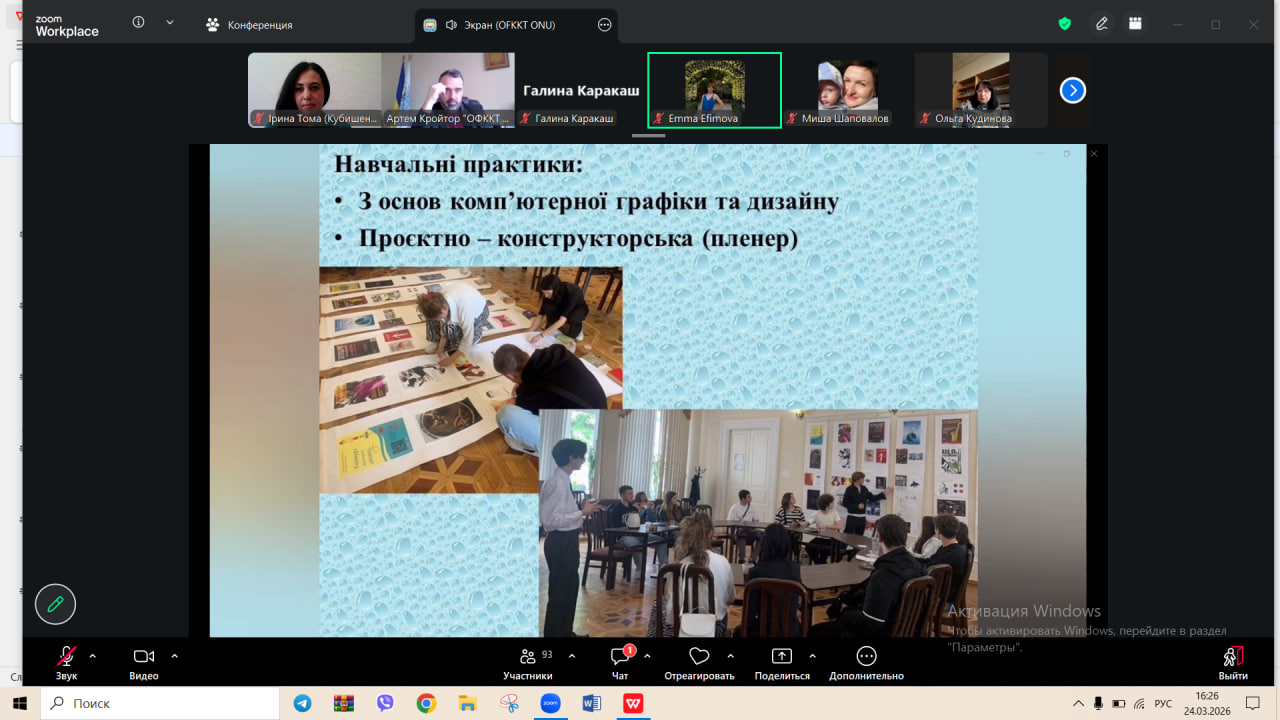The width and height of the screenshot is (1280, 720).
Task: Click the Поиск taskbar search field
Action: (x=160, y=703)
